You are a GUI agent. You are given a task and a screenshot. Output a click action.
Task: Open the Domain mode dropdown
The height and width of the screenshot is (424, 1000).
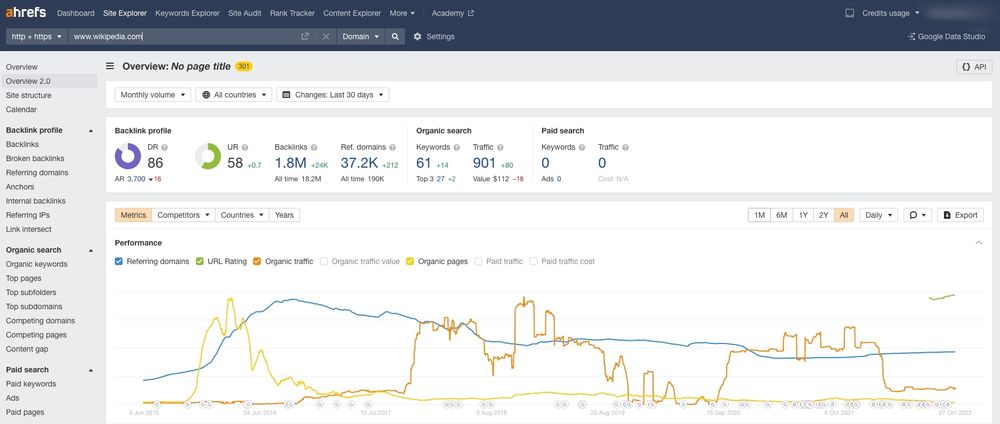click(x=361, y=36)
